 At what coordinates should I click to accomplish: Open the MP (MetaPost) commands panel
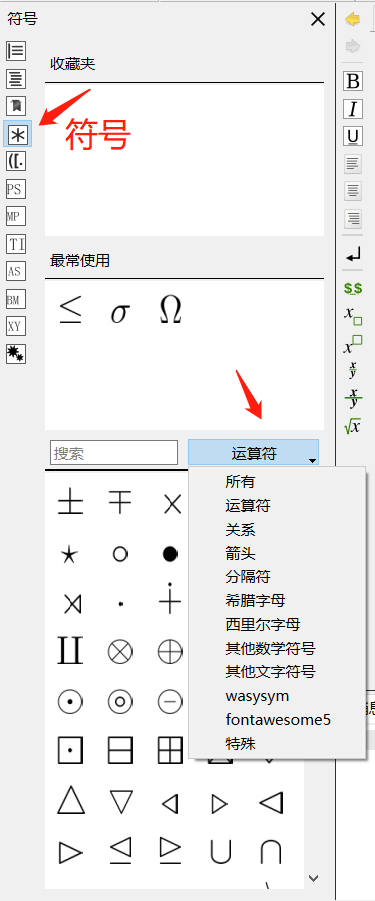point(16,217)
